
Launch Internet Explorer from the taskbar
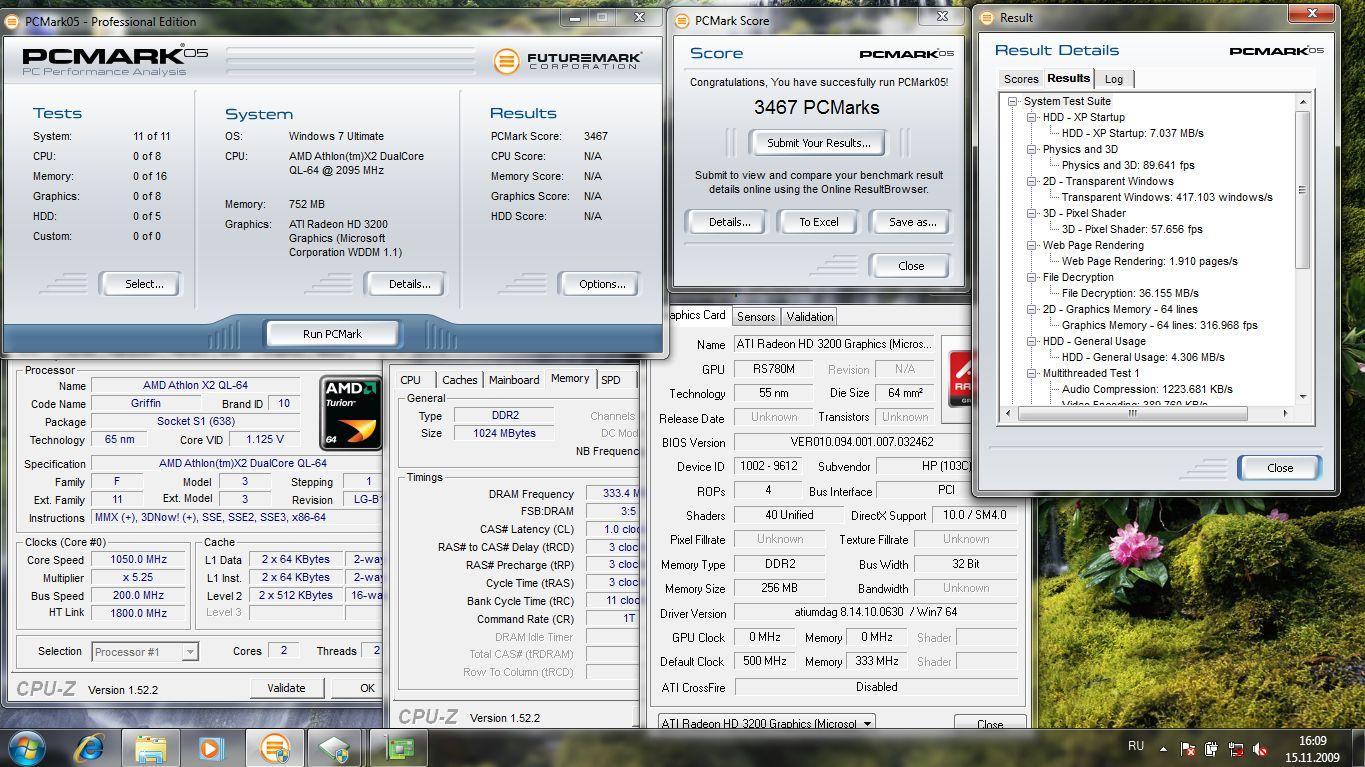(x=89, y=747)
